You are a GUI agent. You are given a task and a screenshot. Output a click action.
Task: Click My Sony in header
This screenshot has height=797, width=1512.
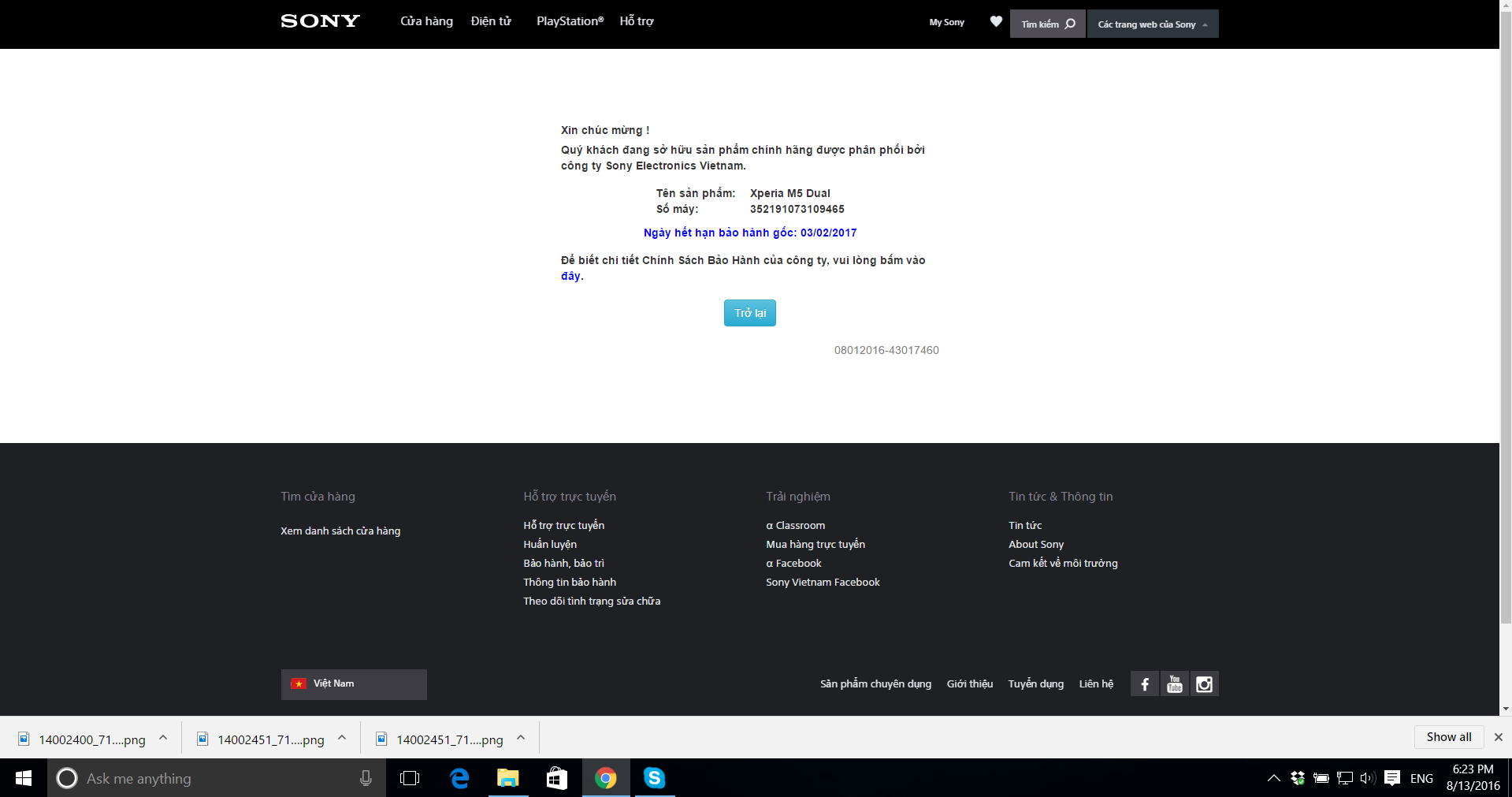coord(946,22)
